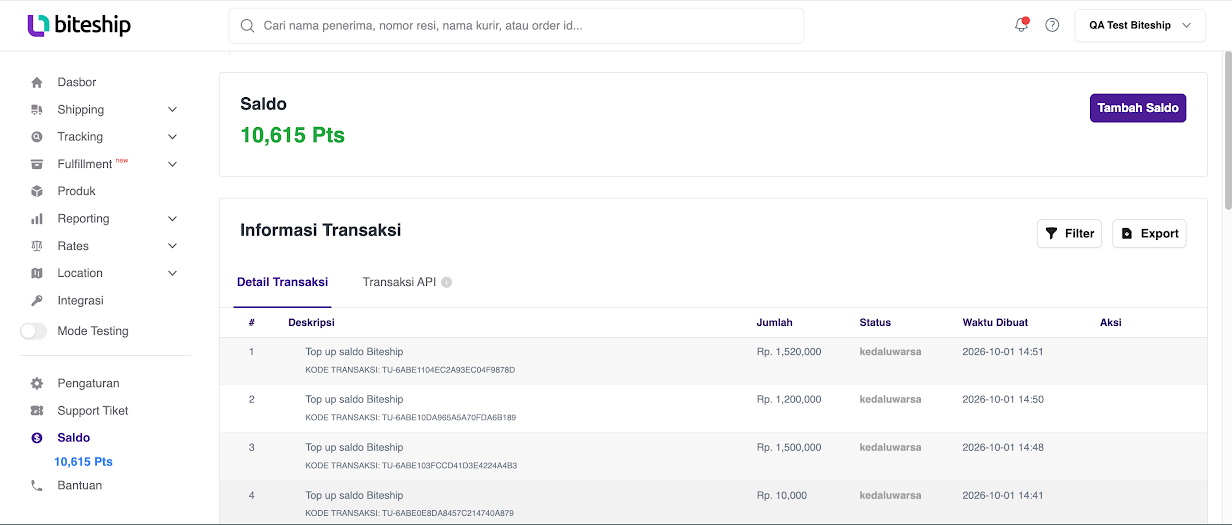
Task: Click the Bantuan phone icon
Action: tap(37, 486)
